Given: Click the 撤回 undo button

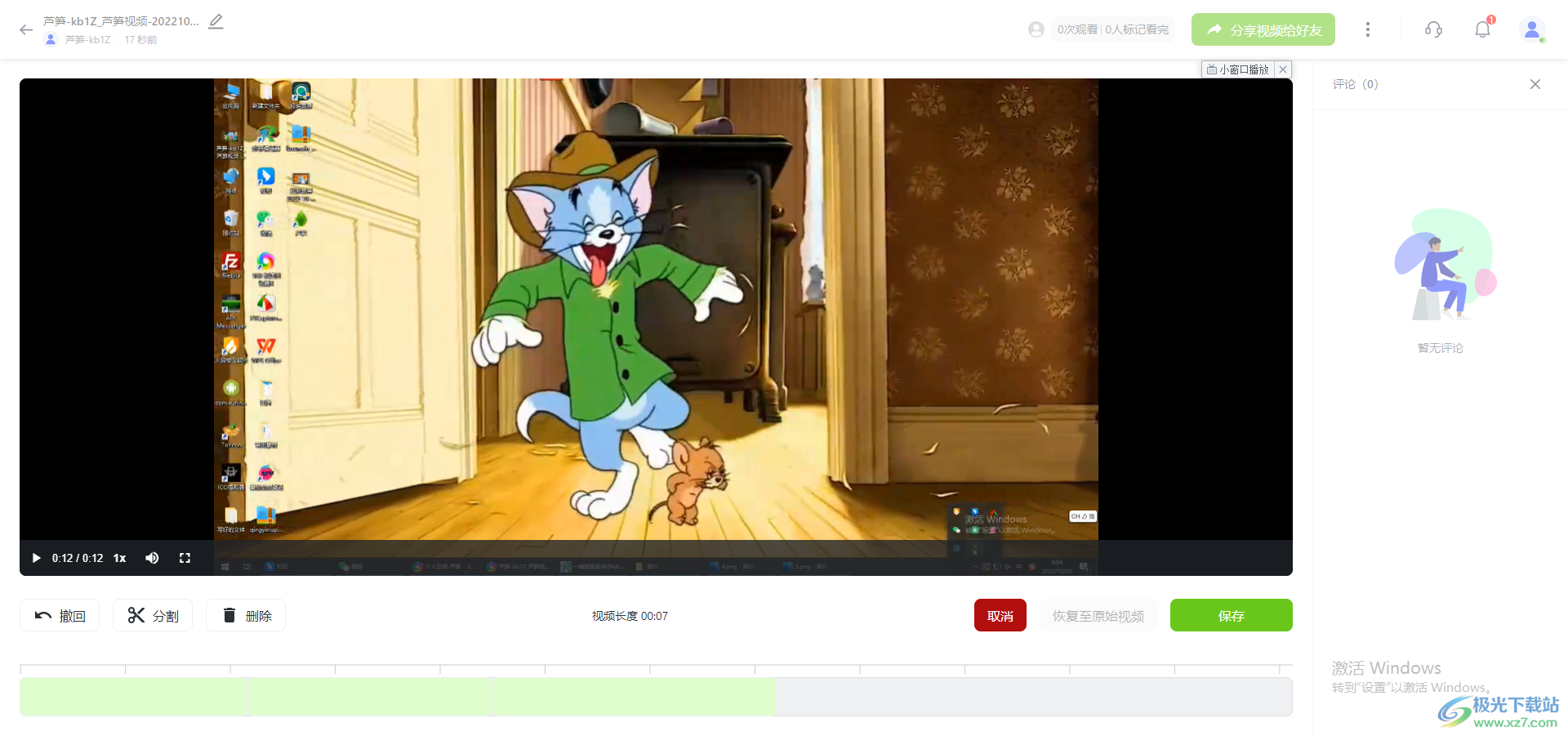Looking at the screenshot, I should click(x=60, y=615).
